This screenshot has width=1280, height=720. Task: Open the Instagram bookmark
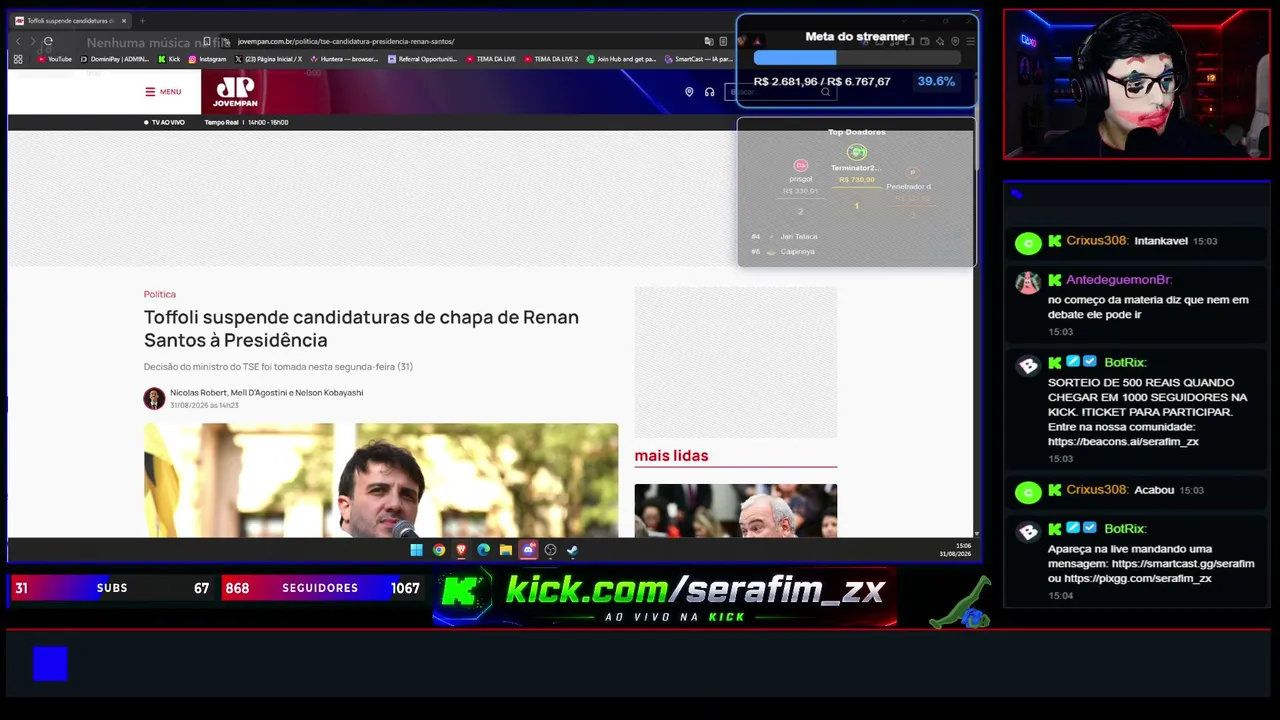(x=207, y=59)
